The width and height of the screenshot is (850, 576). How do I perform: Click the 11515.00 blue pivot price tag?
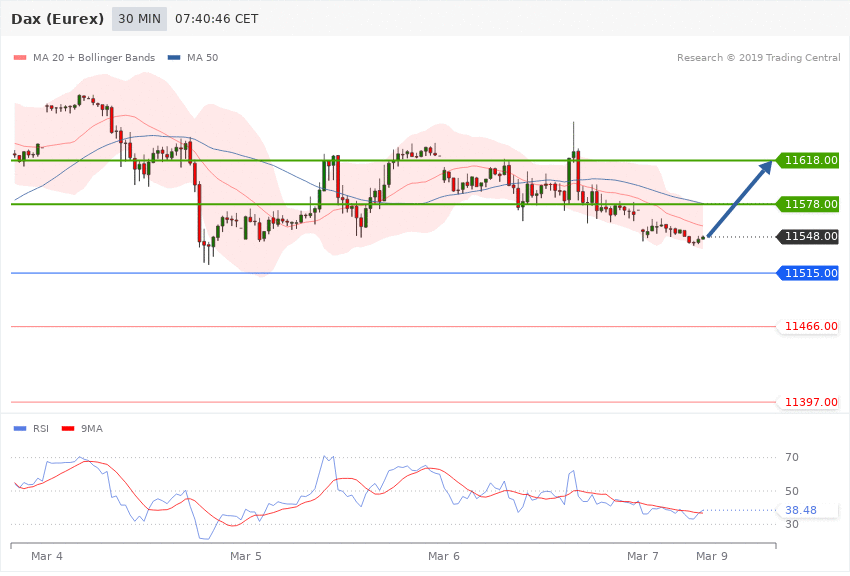[808, 273]
